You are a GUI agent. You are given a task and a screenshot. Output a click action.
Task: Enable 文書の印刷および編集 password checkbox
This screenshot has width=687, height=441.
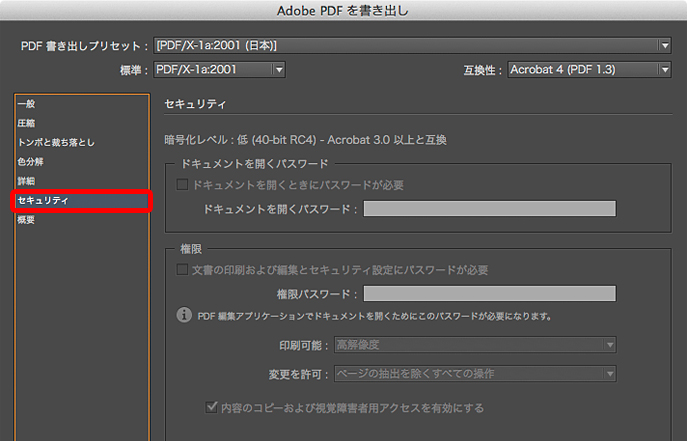(x=182, y=269)
